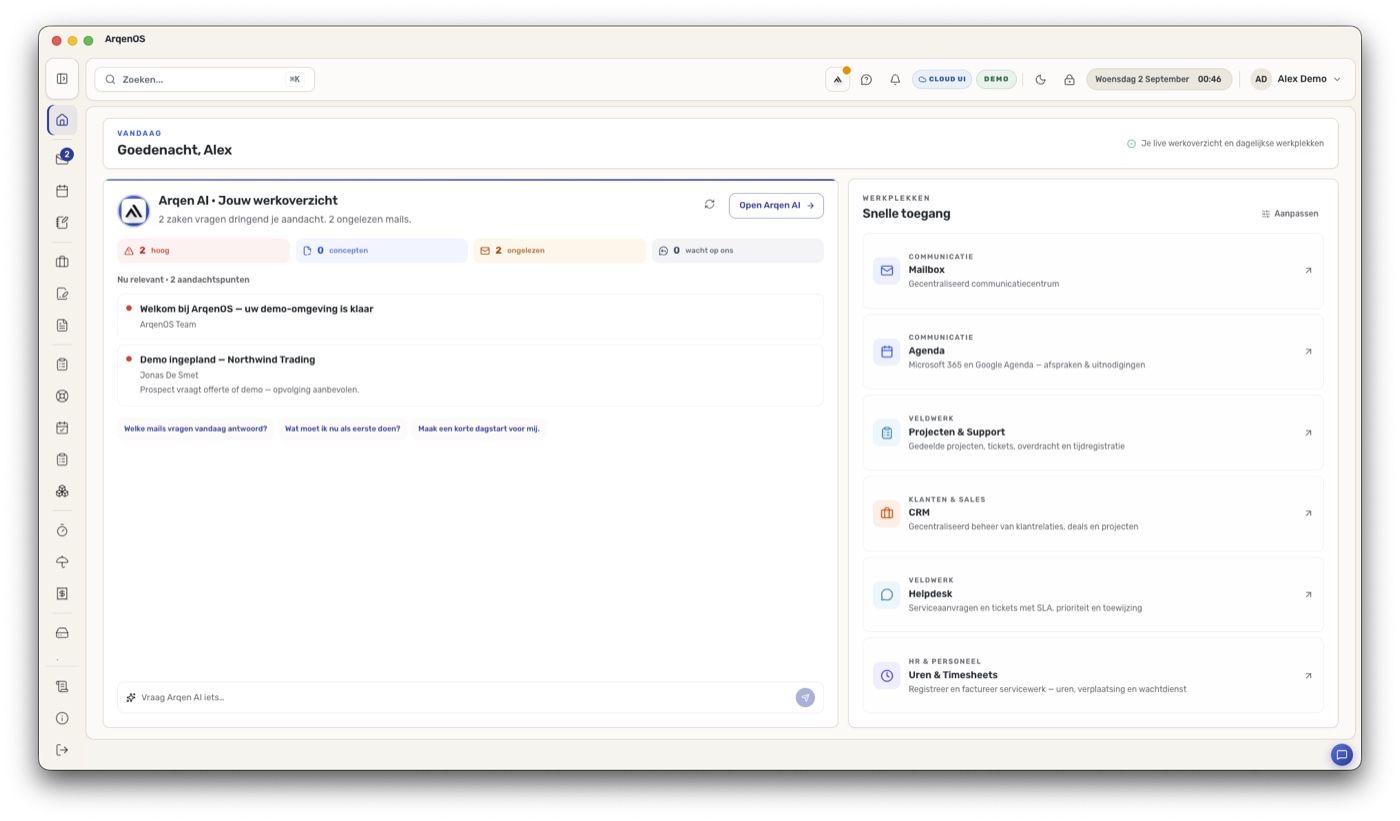Open the umbrella icon in the sidebar
This screenshot has width=1400, height=821.
click(62, 562)
